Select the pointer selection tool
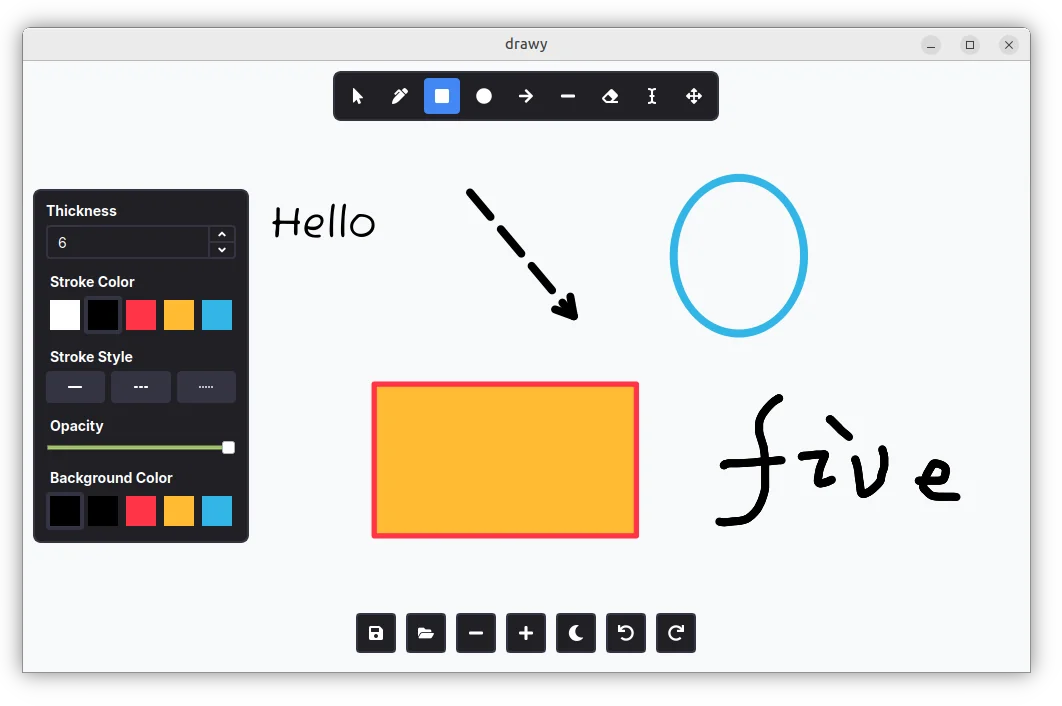This screenshot has width=1062, height=706. pyautogui.click(x=358, y=96)
